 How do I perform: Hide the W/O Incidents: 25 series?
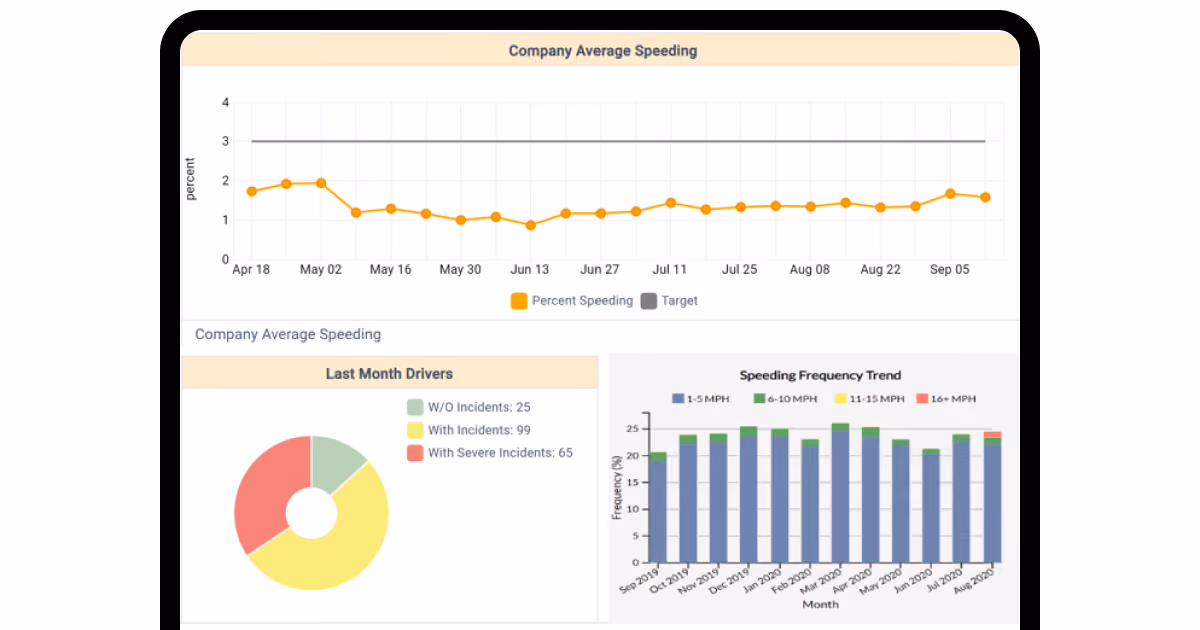coord(415,407)
